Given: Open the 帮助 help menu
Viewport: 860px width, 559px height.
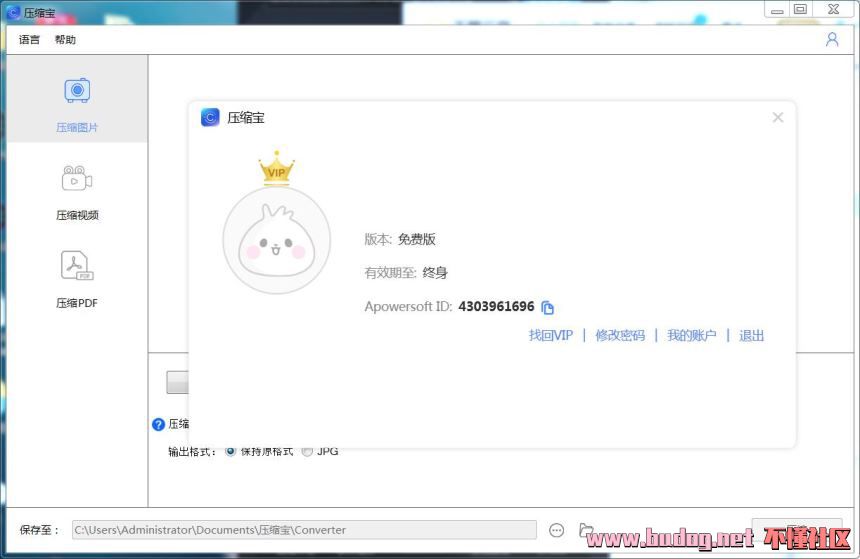Looking at the screenshot, I should pyautogui.click(x=65, y=39).
